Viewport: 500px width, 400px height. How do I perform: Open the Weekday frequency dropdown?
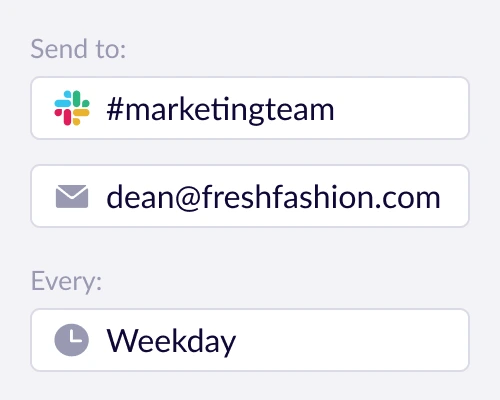tap(250, 340)
